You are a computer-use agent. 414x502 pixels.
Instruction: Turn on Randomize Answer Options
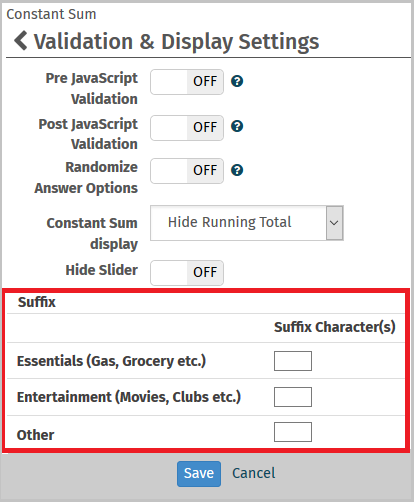[187, 171]
